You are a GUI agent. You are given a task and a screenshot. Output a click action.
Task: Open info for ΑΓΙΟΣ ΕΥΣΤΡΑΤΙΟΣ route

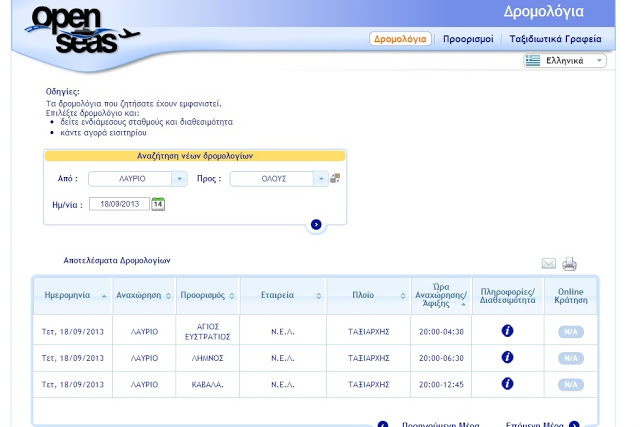pyautogui.click(x=507, y=331)
